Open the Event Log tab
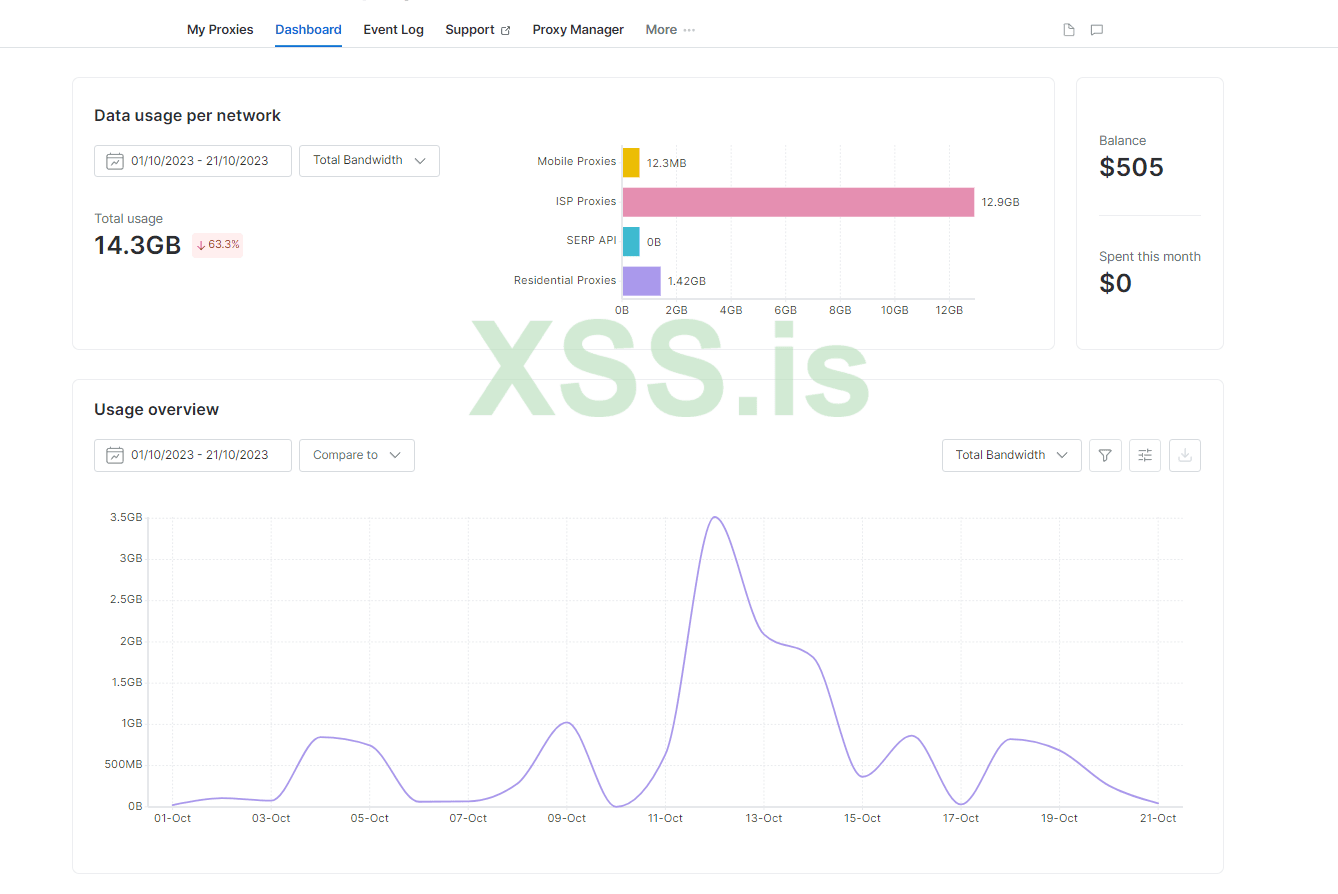This screenshot has height=894, width=1338. [x=393, y=30]
